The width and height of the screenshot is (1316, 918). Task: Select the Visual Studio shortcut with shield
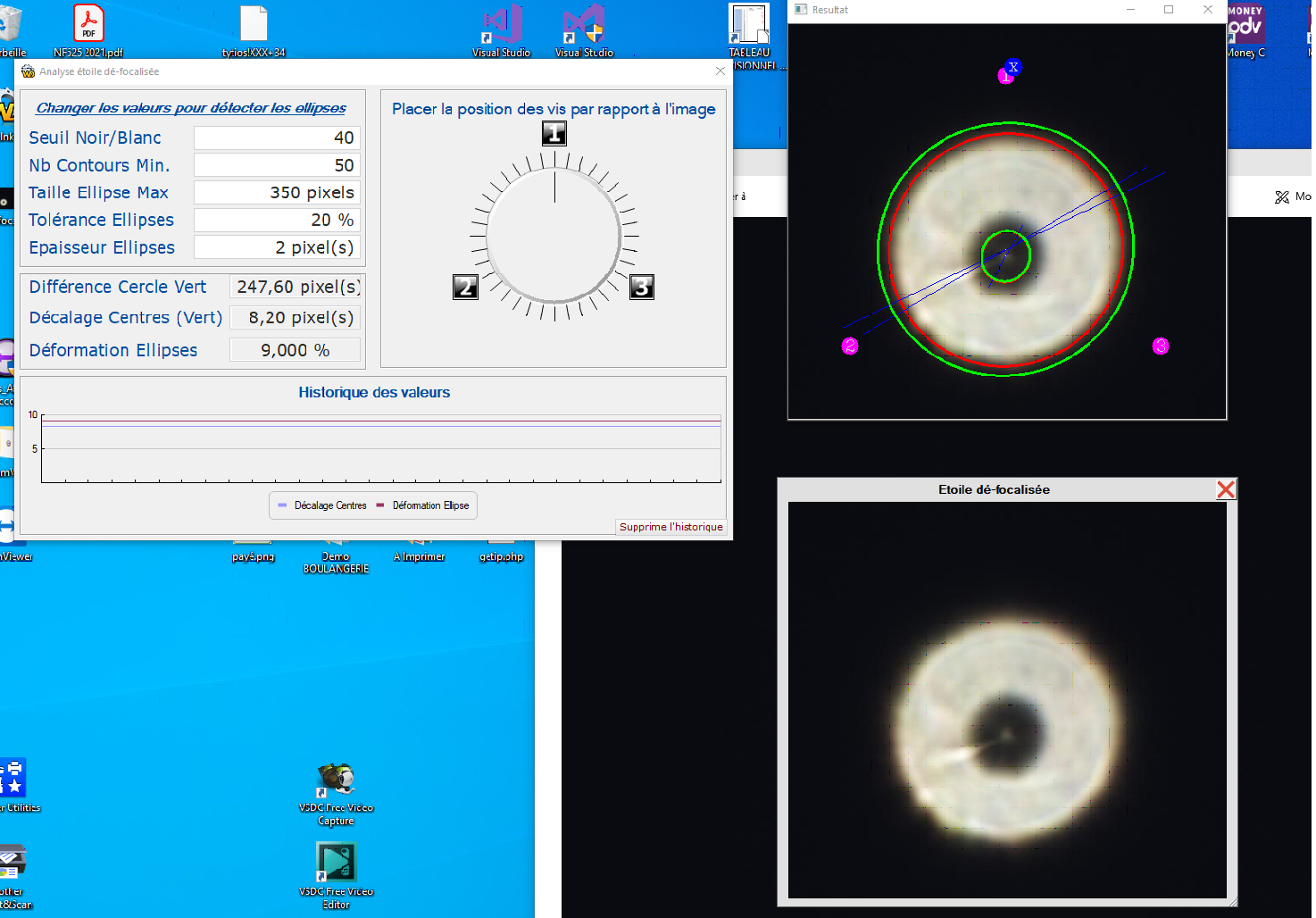[x=584, y=30]
